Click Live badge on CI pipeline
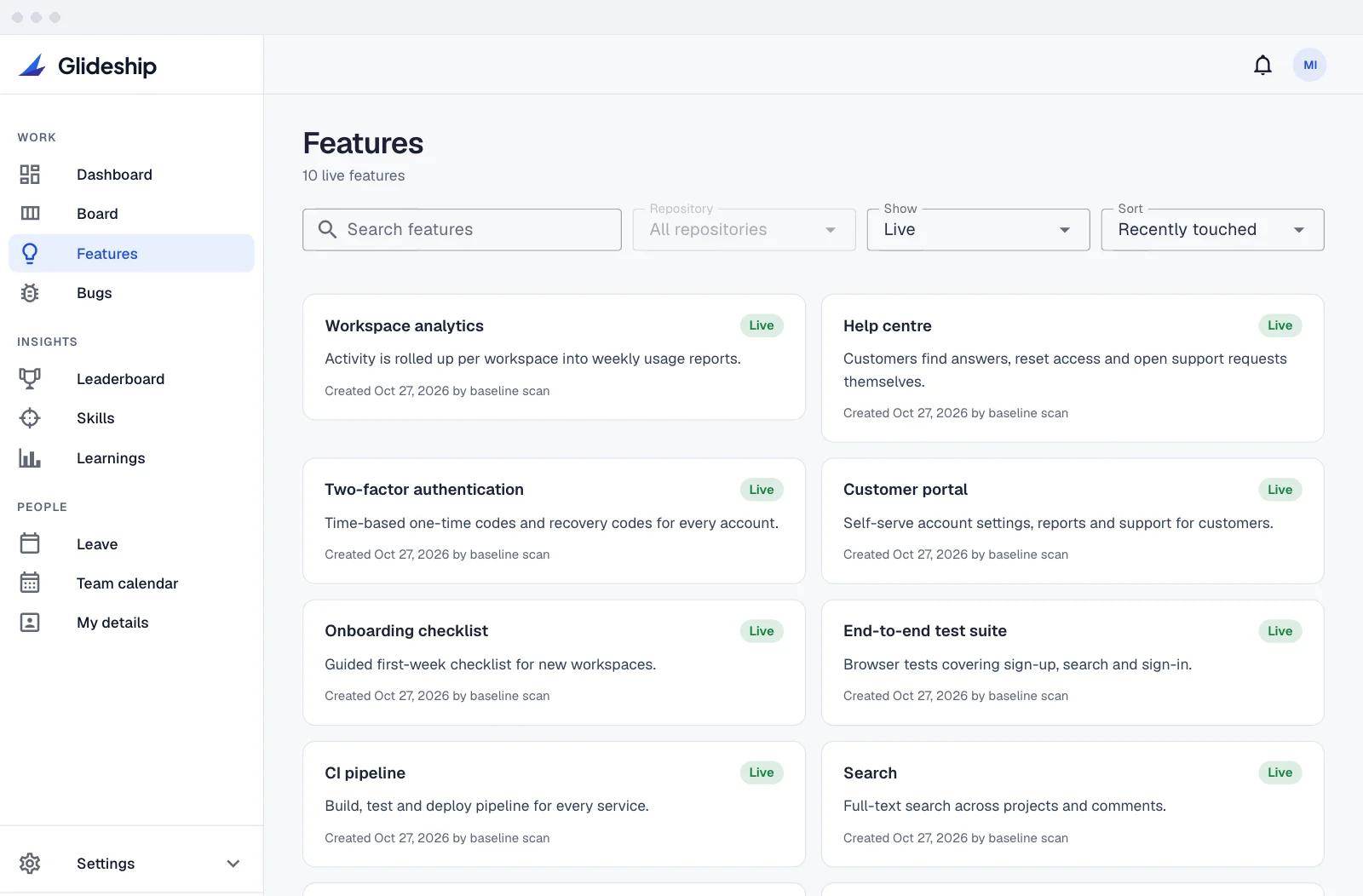1363x896 pixels. (x=762, y=773)
